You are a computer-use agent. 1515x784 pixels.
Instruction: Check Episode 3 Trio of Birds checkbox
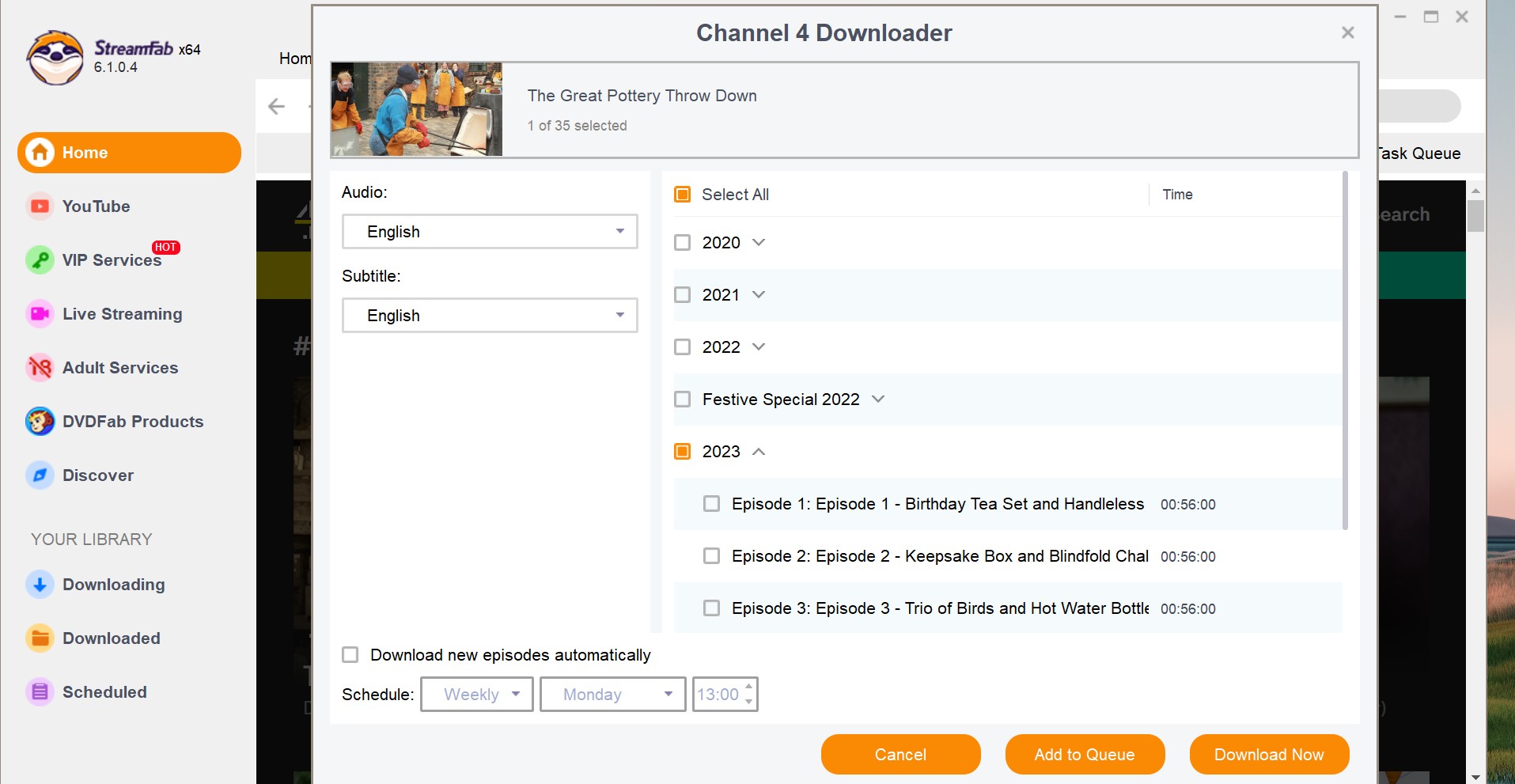tap(711, 608)
